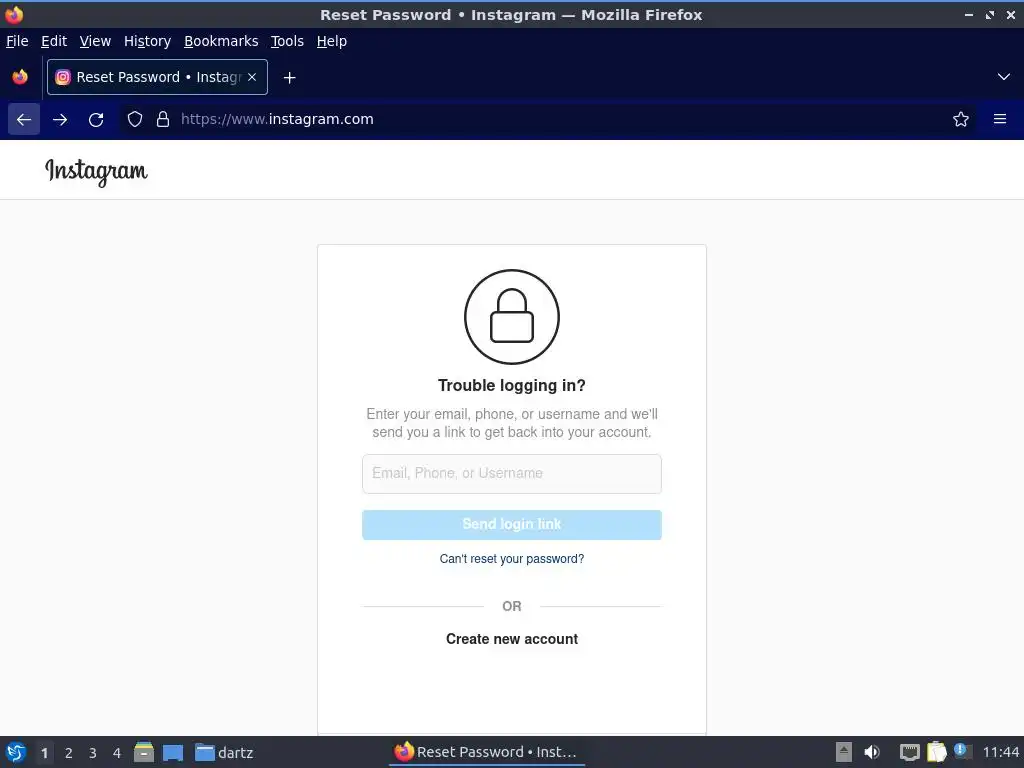Switch to workspace 2
Image resolution: width=1024 pixels, height=768 pixels.
(68, 753)
